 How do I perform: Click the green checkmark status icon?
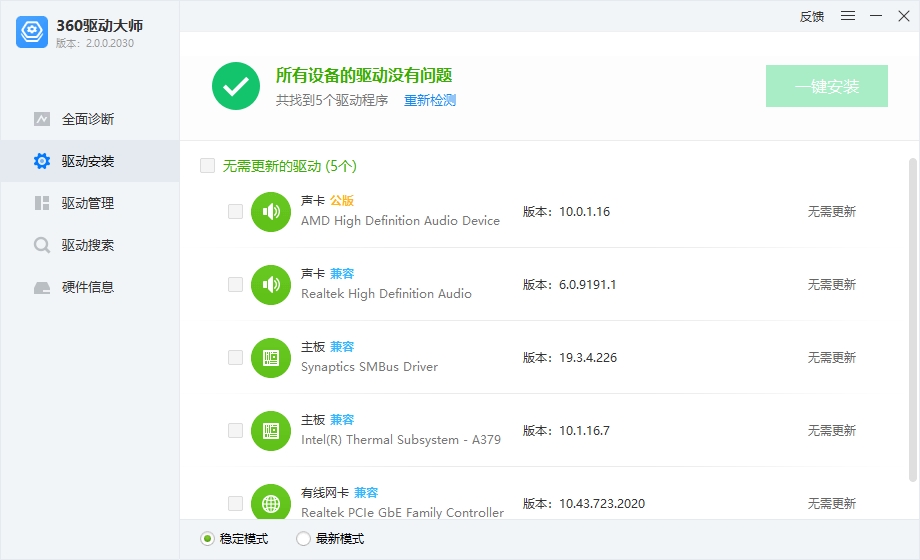coord(236,86)
